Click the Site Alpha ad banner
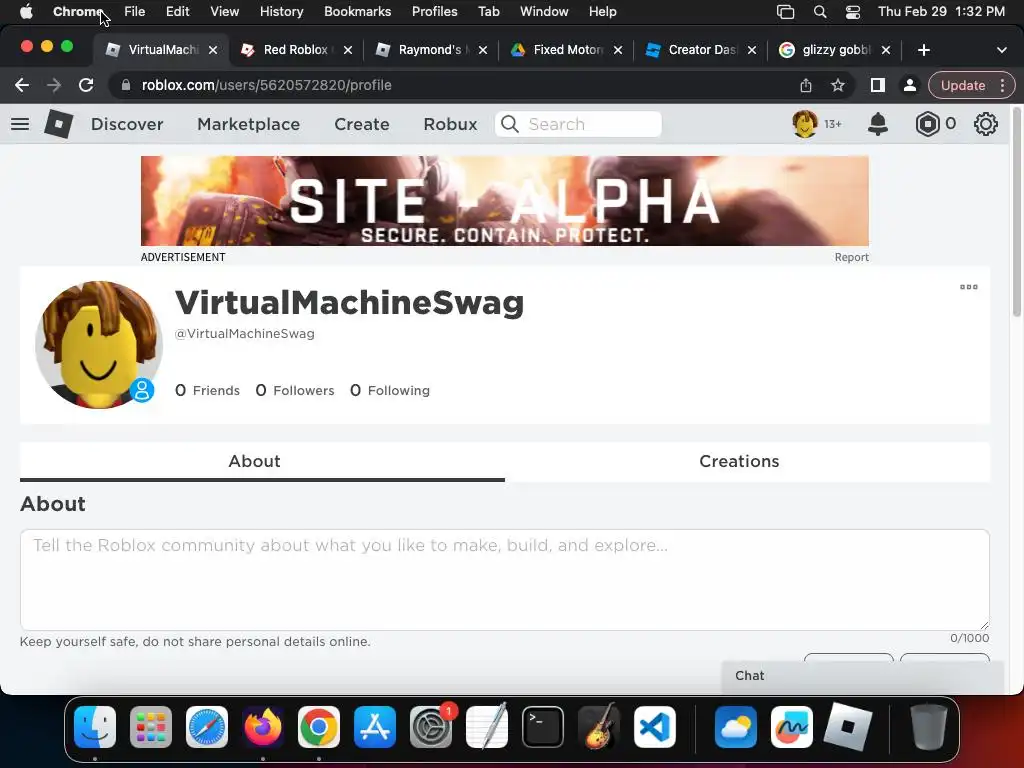 tap(505, 201)
